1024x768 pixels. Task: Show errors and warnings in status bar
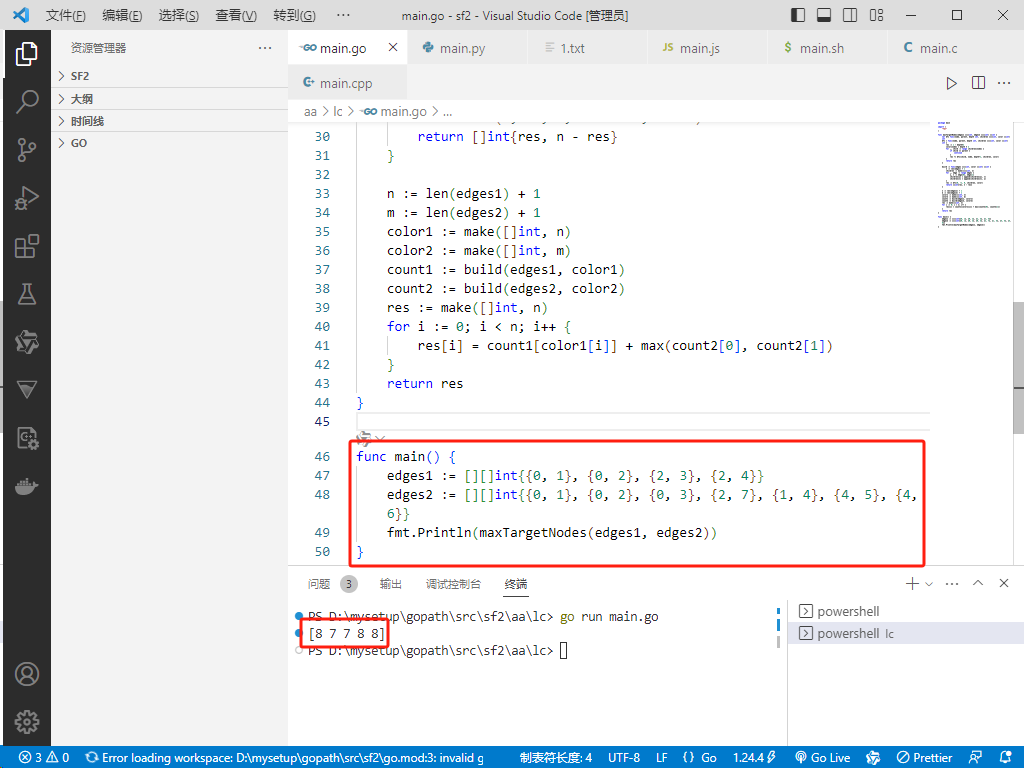tap(44, 758)
